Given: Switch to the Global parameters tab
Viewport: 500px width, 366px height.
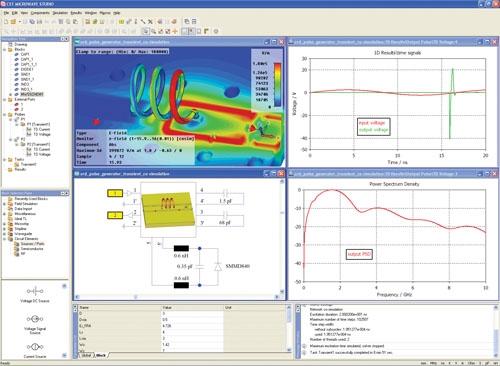Looking at the screenshot, I should tap(86, 356).
